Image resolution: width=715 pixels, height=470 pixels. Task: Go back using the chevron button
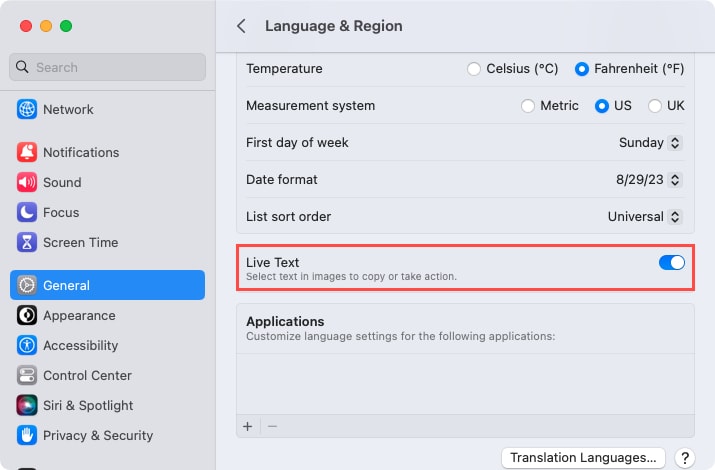point(241,26)
